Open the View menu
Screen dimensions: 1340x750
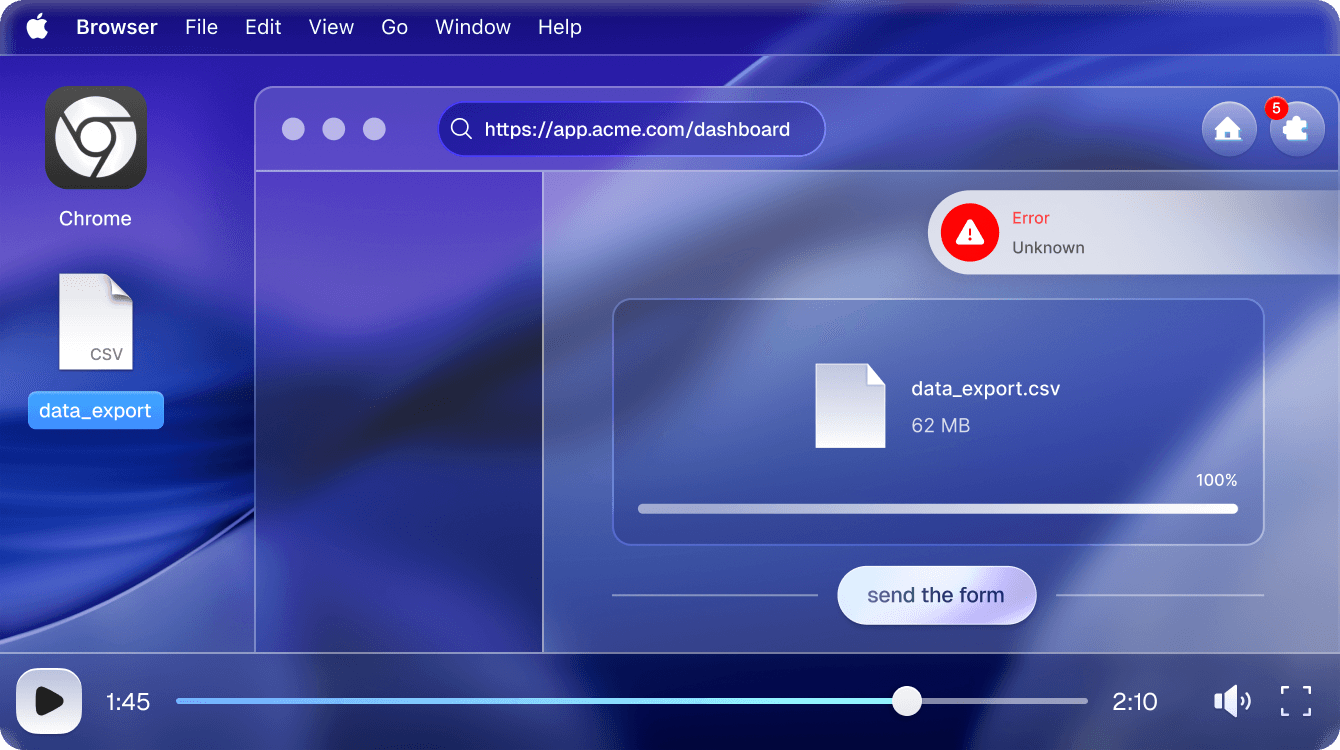pos(331,27)
